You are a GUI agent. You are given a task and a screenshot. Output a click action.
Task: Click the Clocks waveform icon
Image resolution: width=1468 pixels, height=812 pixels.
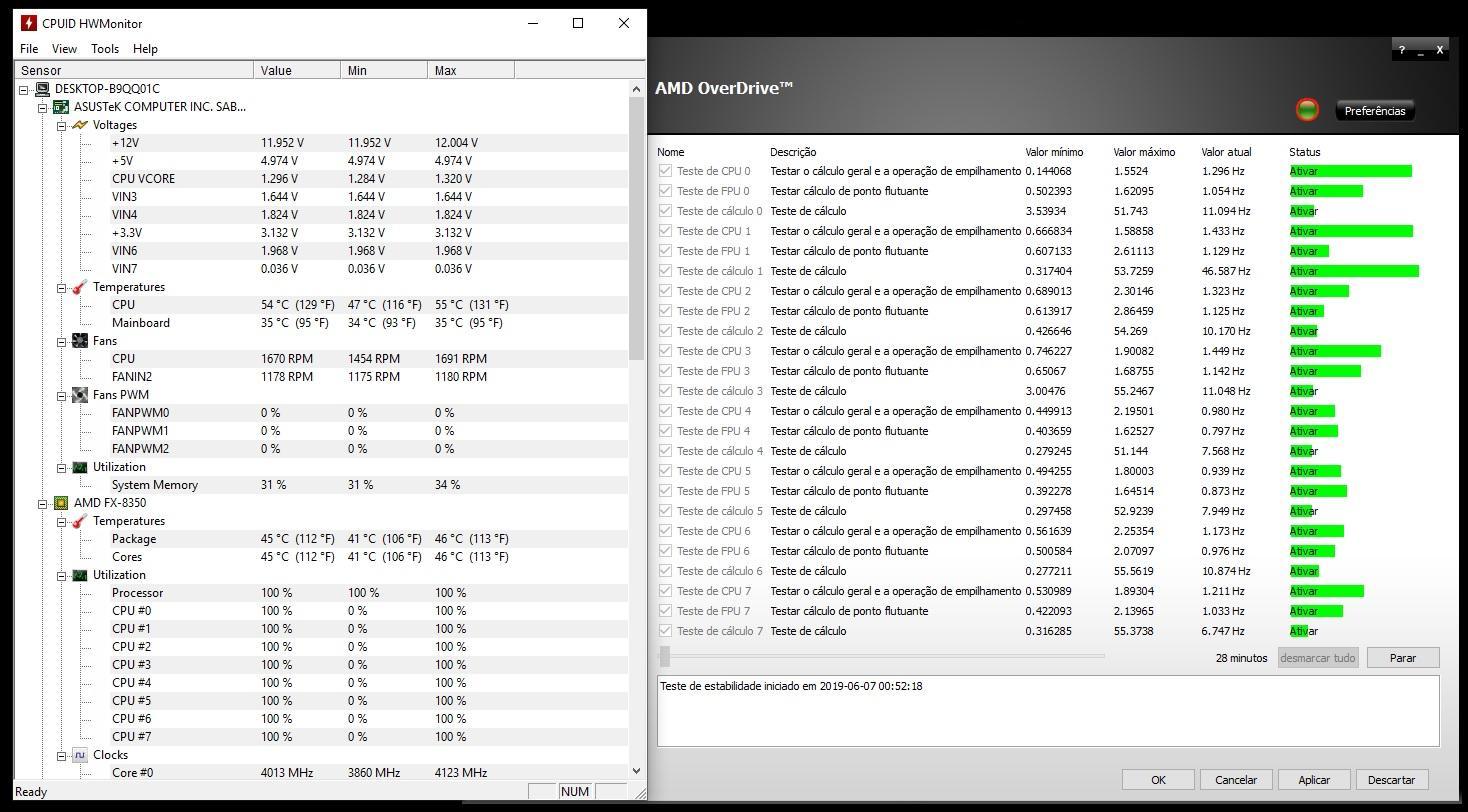click(x=80, y=755)
